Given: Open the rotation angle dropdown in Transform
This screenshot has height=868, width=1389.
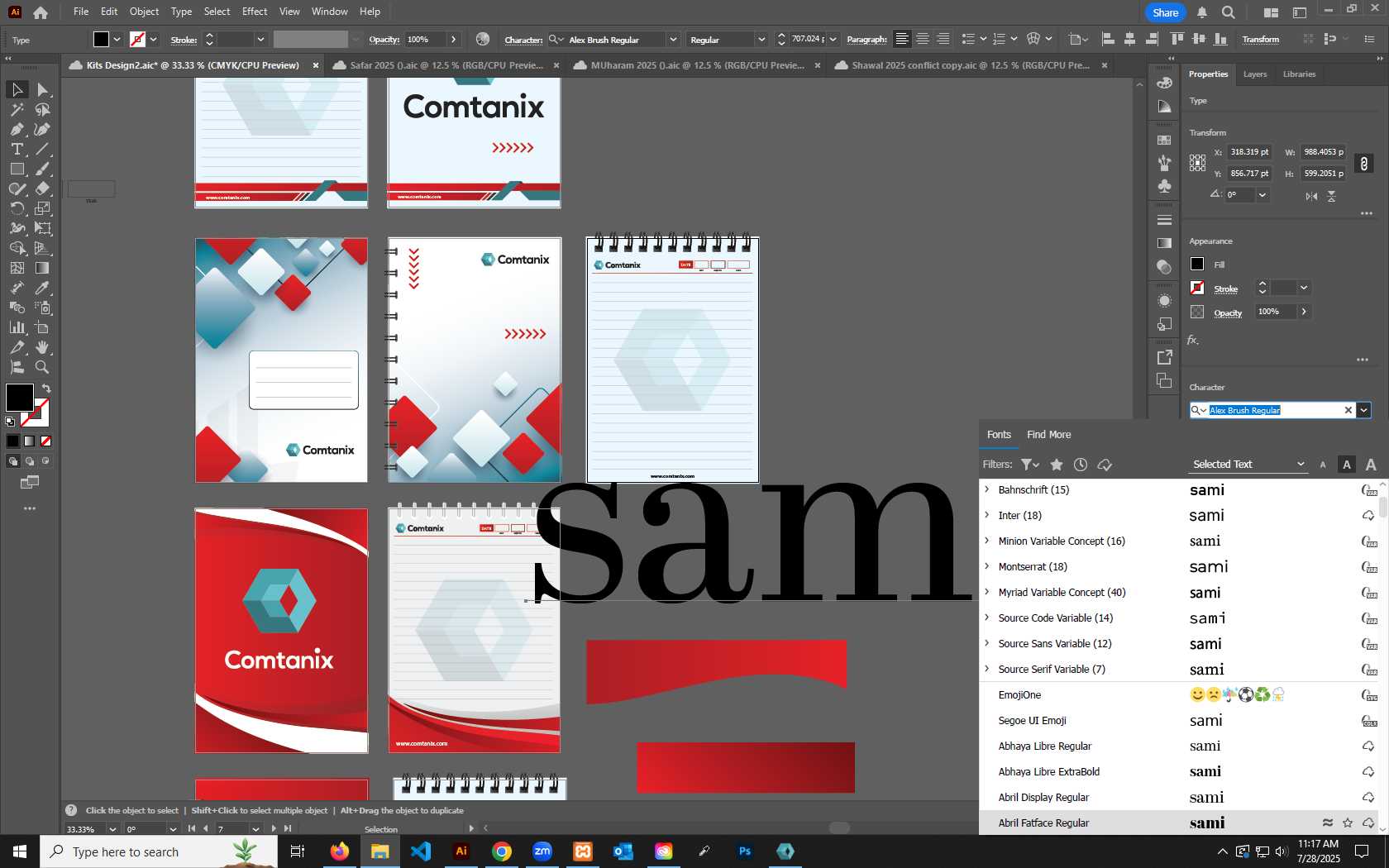Looking at the screenshot, I should [1262, 195].
